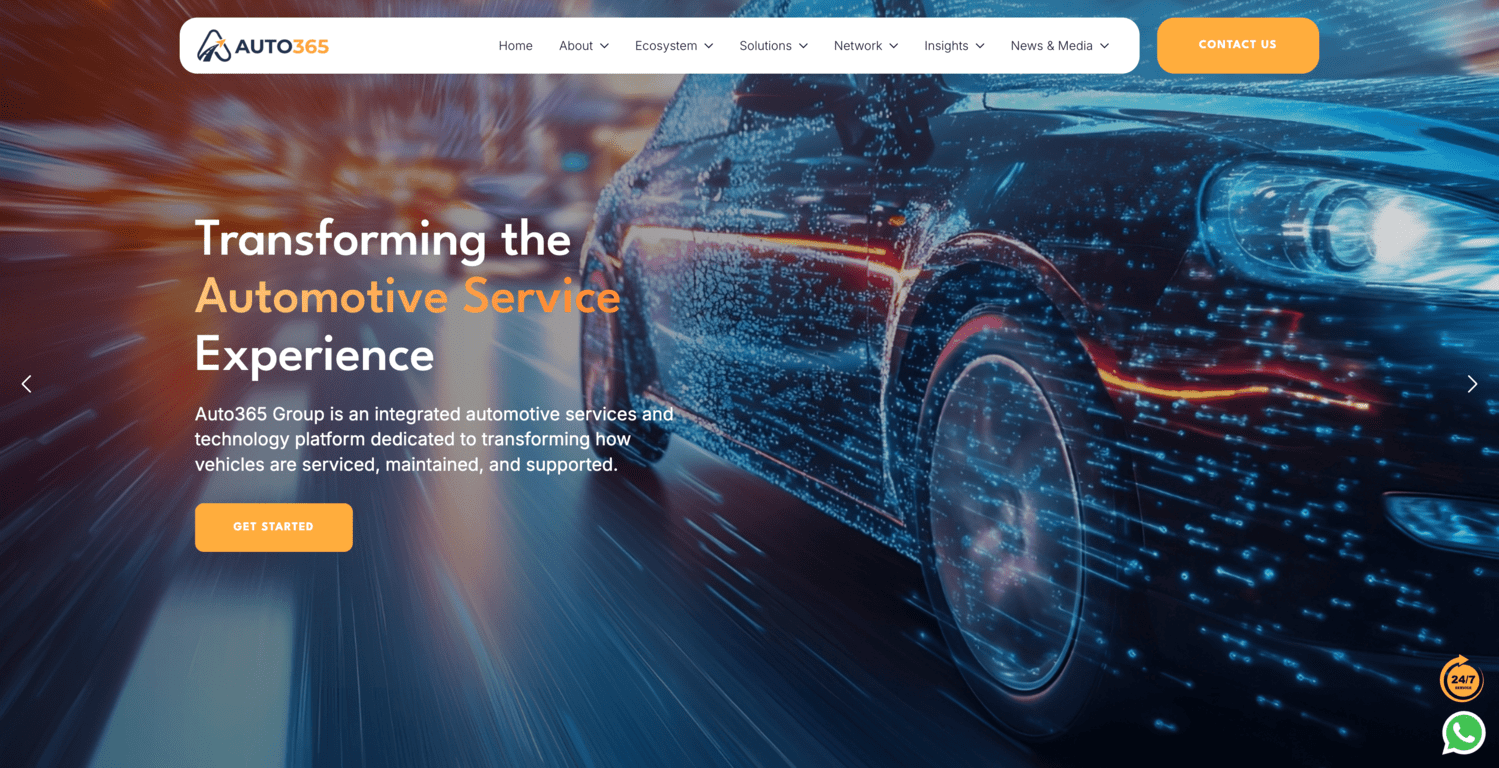The height and width of the screenshot is (768, 1499).
Task: Click the 'Automotive Service' orange heading
Action: click(x=408, y=297)
